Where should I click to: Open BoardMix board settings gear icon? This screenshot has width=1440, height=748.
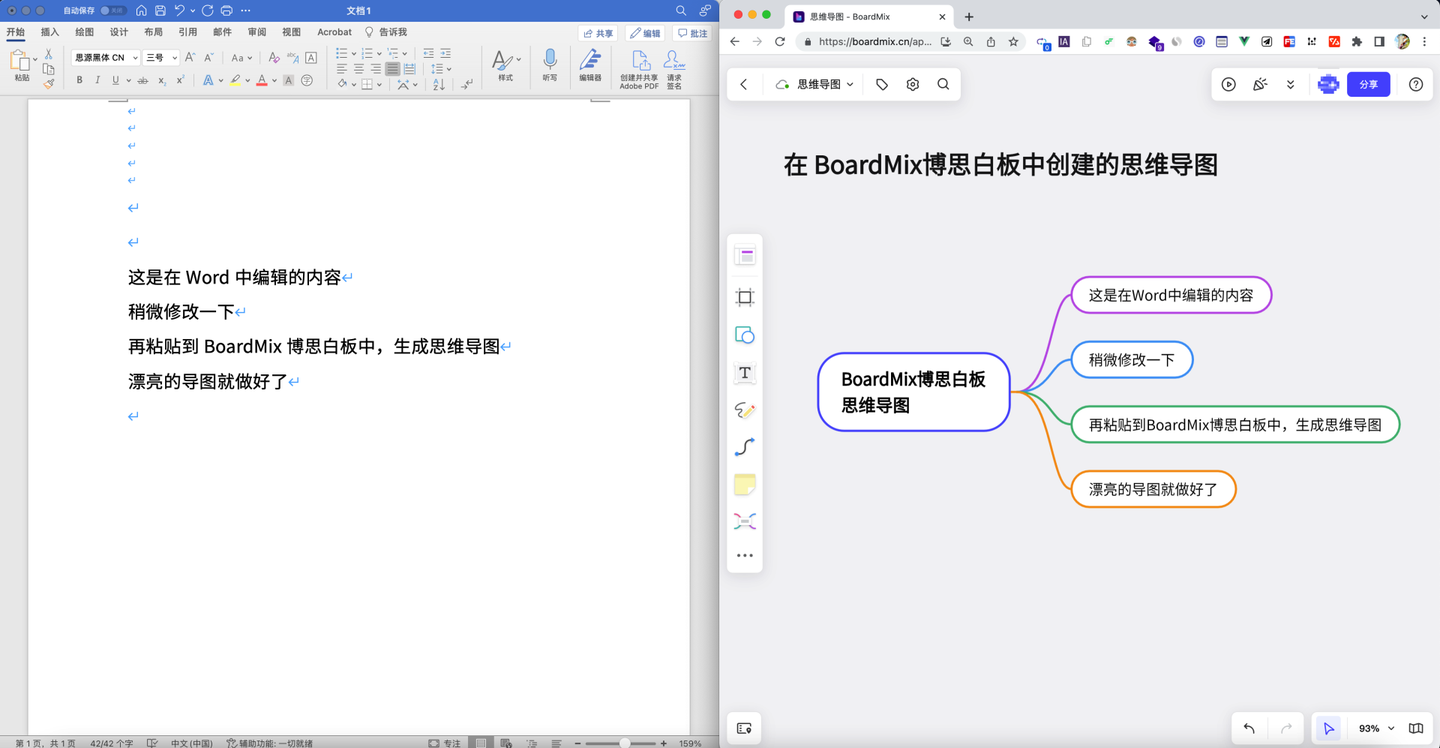912,84
